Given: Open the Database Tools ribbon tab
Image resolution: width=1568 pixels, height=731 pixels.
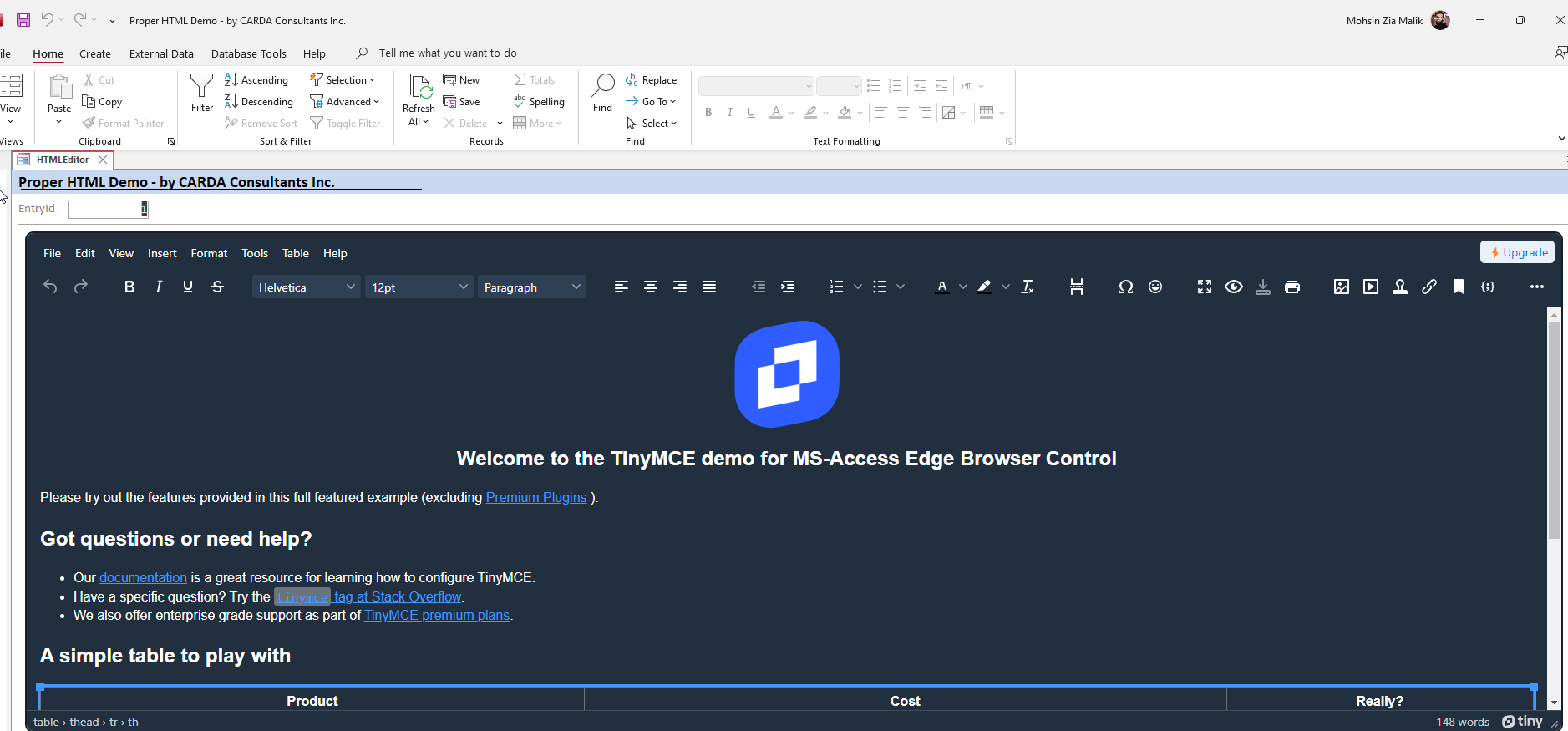Looking at the screenshot, I should coord(248,53).
